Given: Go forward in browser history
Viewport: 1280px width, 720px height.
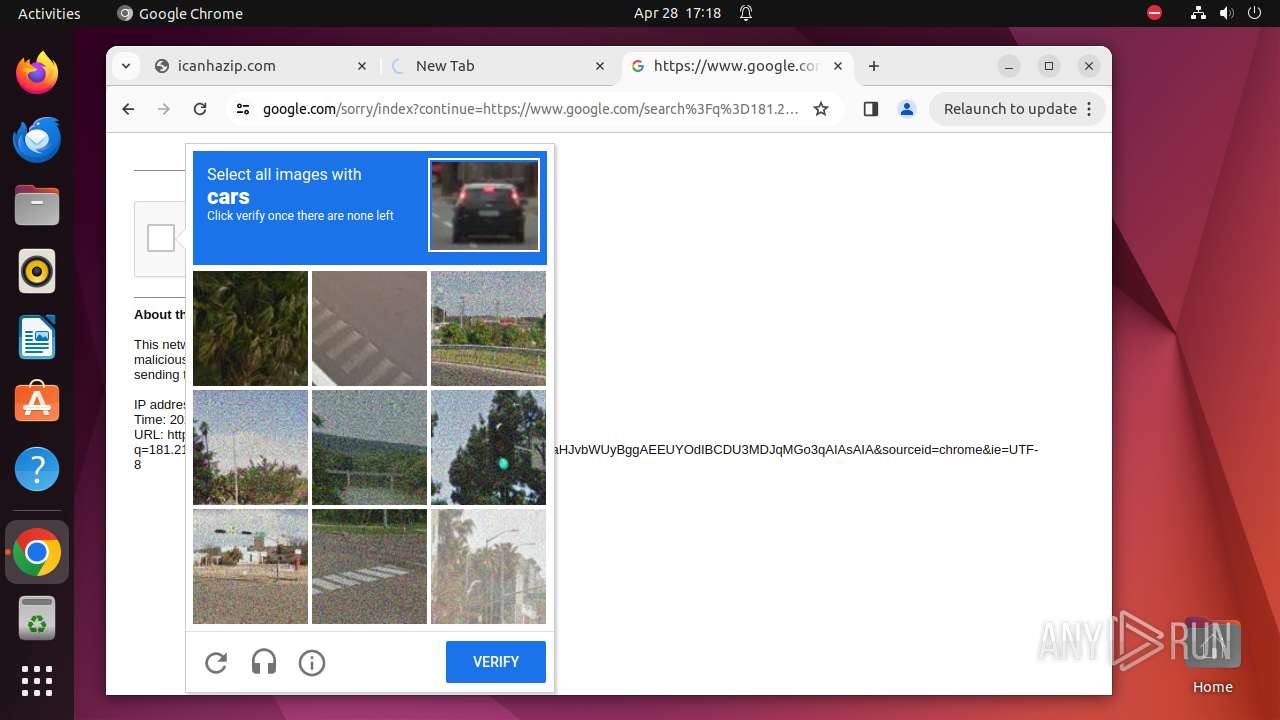Looking at the screenshot, I should coord(164,109).
